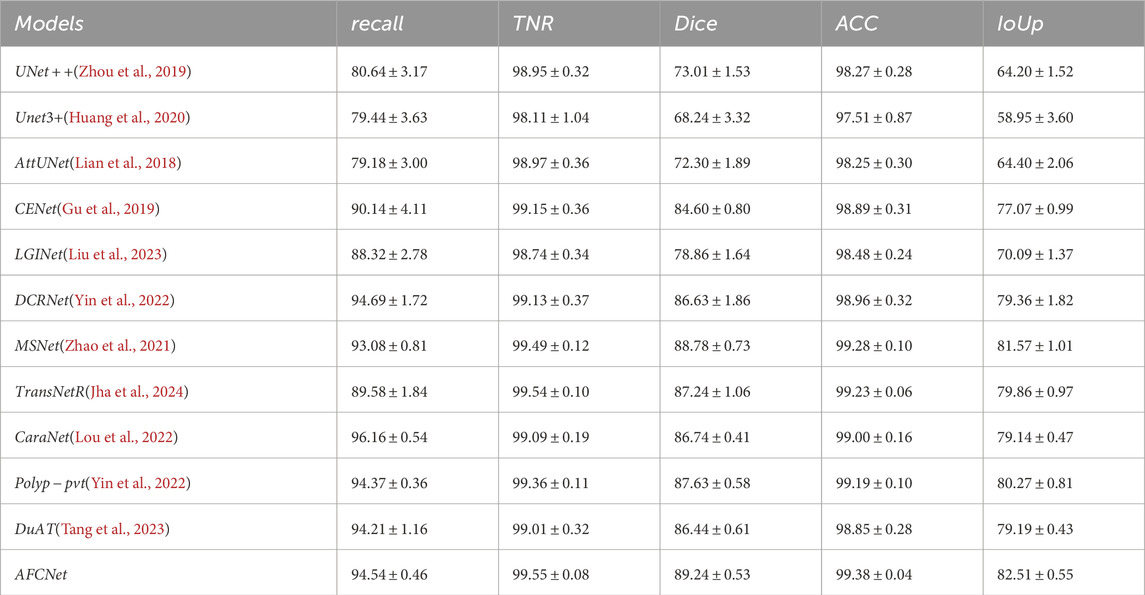Open the Liu et al., 2023 reference

(x=124, y=254)
